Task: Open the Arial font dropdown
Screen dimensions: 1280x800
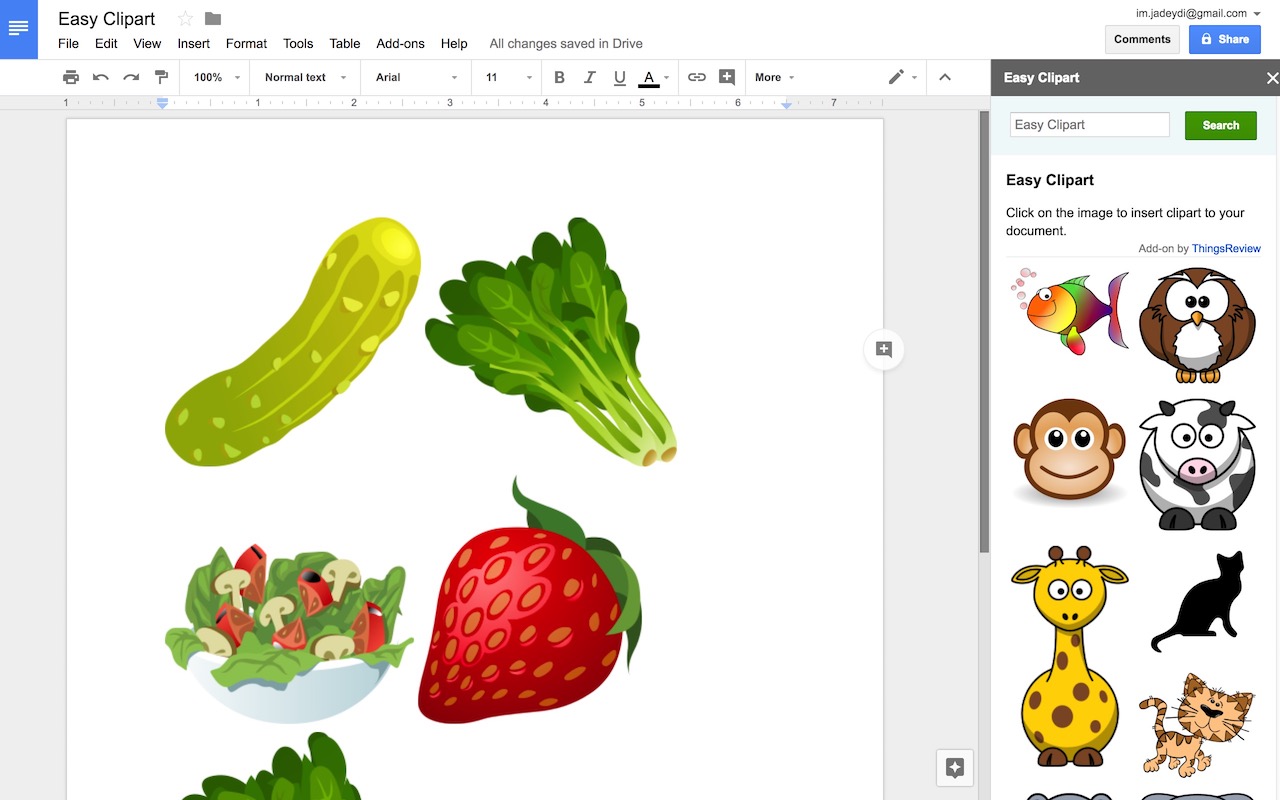Action: pos(416,77)
